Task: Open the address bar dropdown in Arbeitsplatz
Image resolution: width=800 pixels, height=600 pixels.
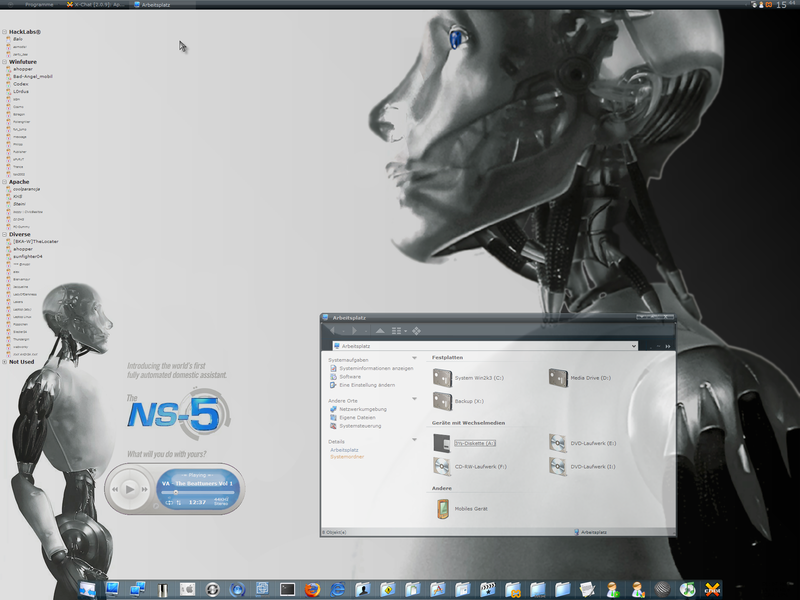Action: [x=634, y=346]
